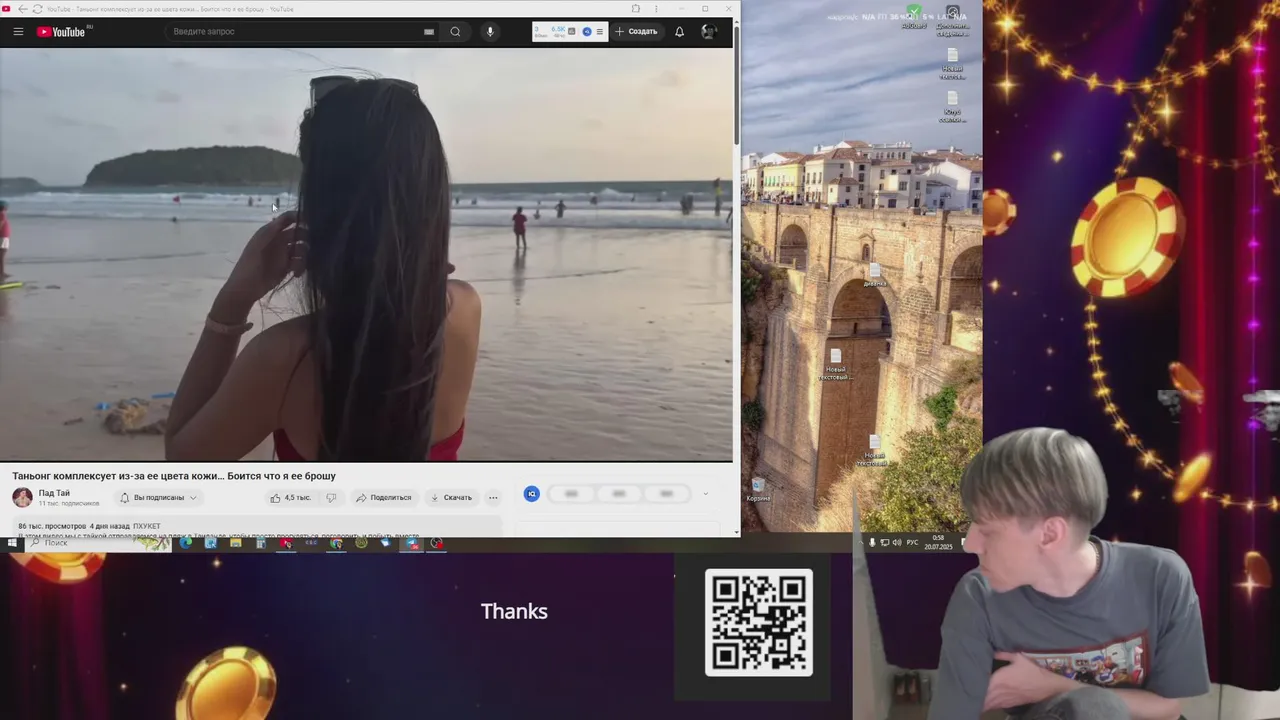
Task: Expand the Вы подписаны subscription dropdown
Action: 158,497
